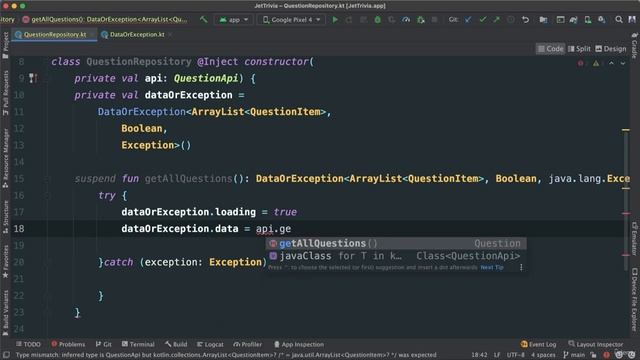This screenshot has height=360, width=640.
Task: Go to next highlighted error arrow
Action: [623, 63]
